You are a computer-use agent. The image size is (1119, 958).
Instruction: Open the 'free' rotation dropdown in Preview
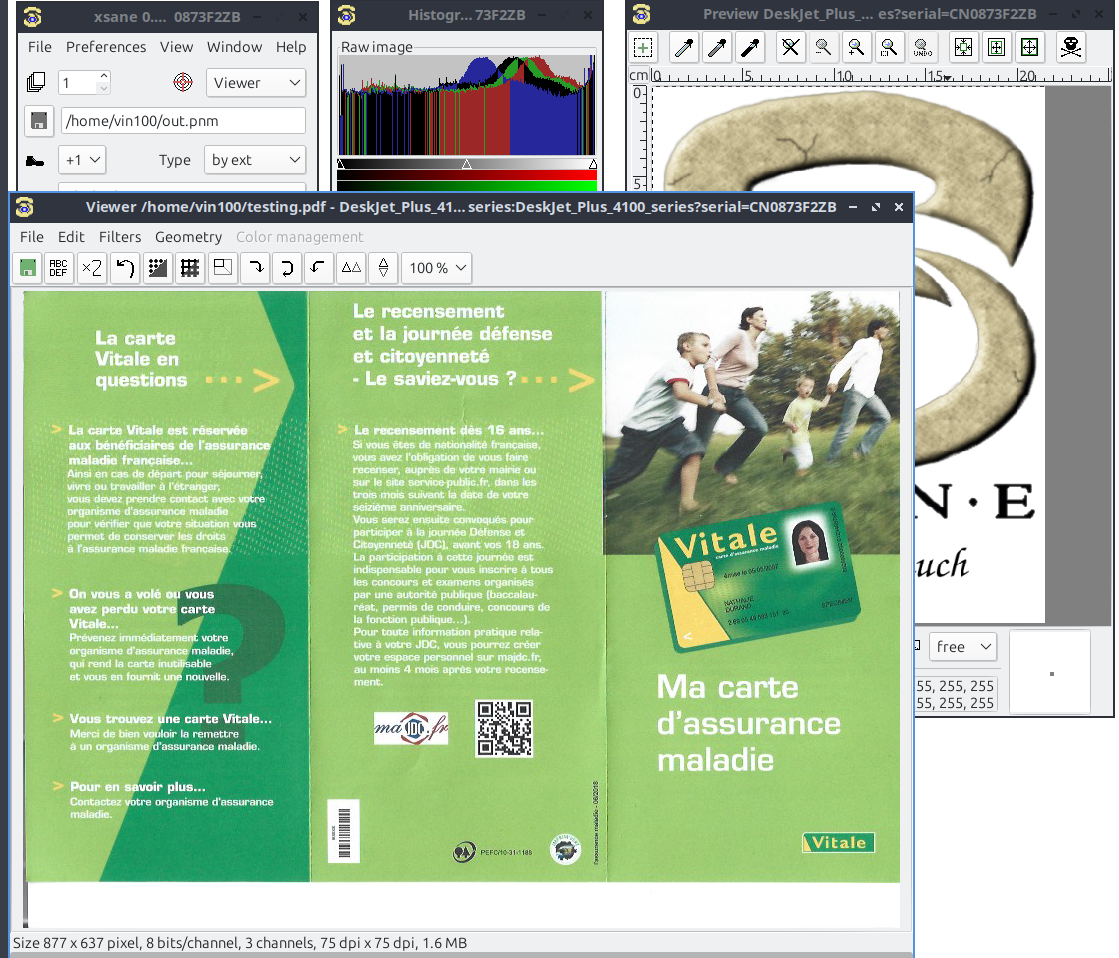962,646
